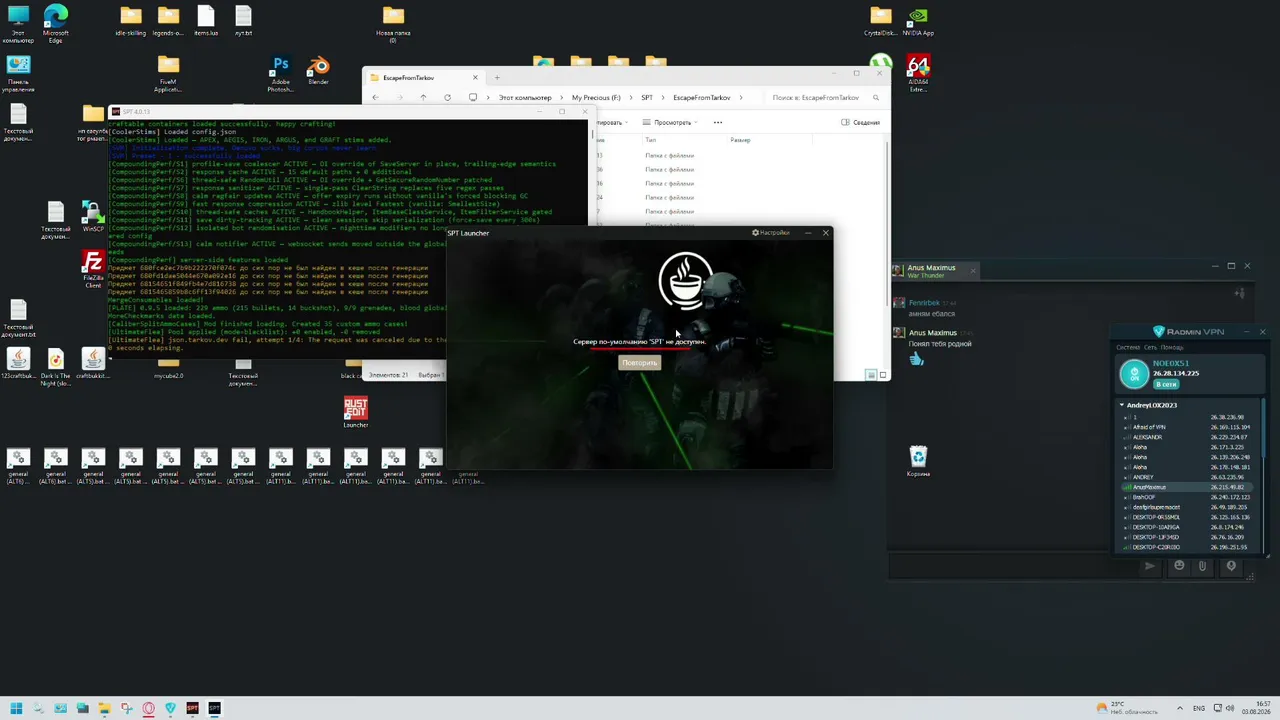
Task: Open the Сеть menu in Radmin VPN
Action: (1150, 347)
